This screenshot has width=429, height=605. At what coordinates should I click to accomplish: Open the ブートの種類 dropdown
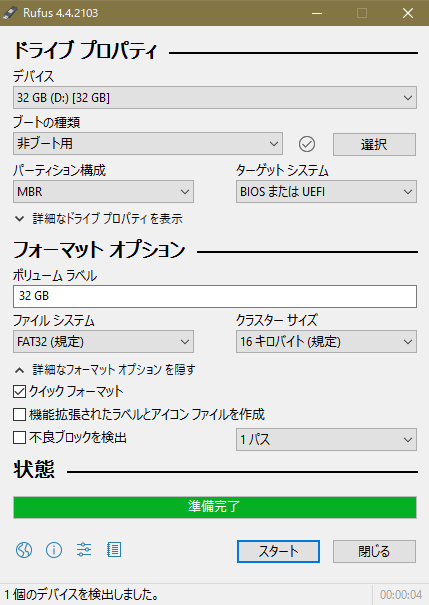[x=148, y=144]
